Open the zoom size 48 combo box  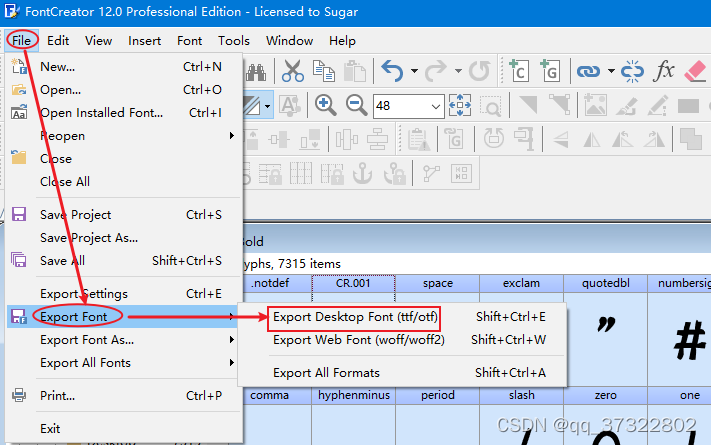point(409,106)
